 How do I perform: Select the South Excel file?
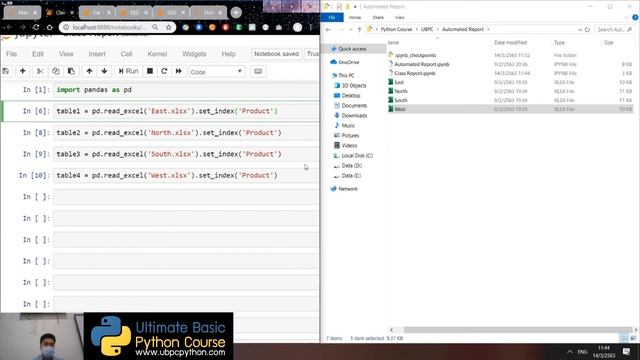(401, 100)
